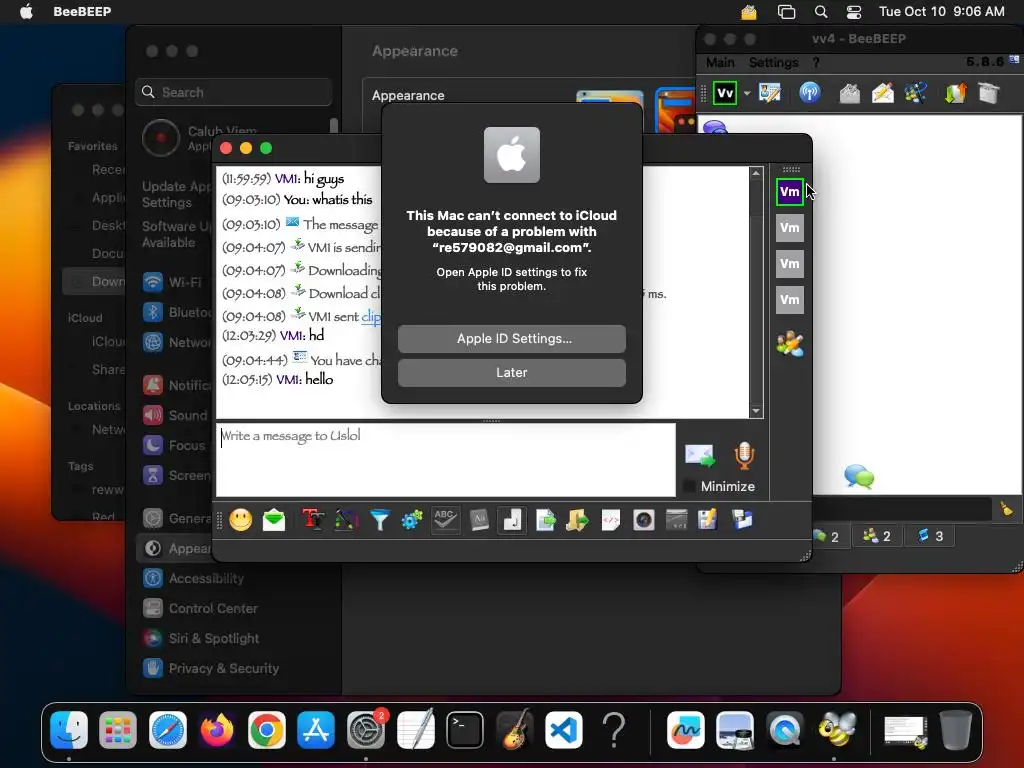This screenshot has width=1024, height=768.
Task: Click the BeeBEEP bee icon in Dock
Action: tap(837, 729)
